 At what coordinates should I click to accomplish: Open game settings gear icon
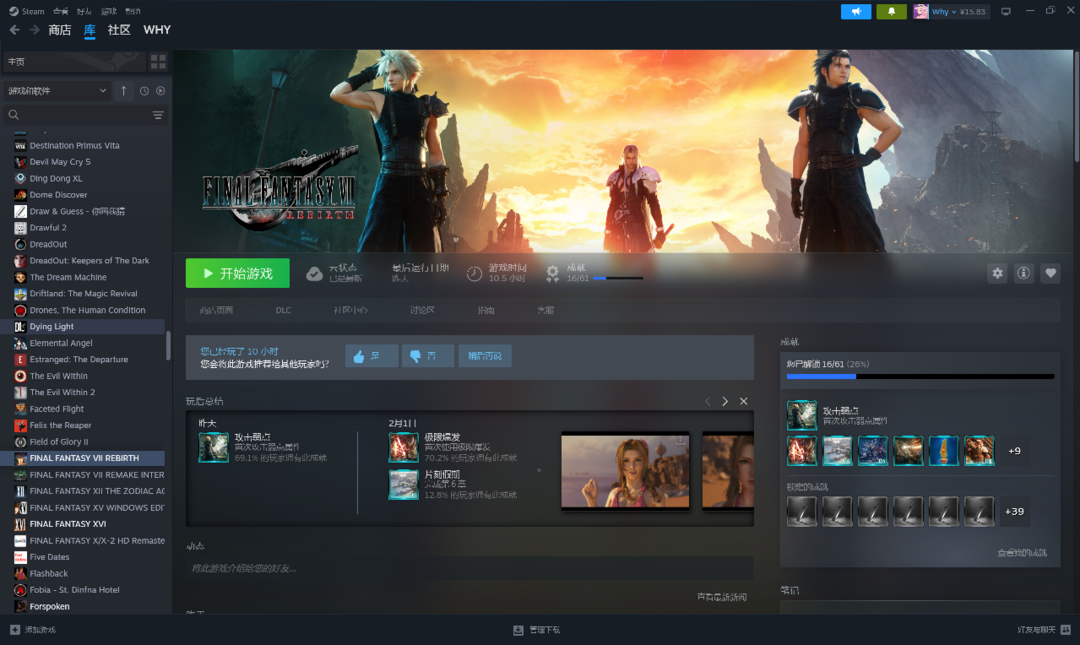(x=997, y=274)
